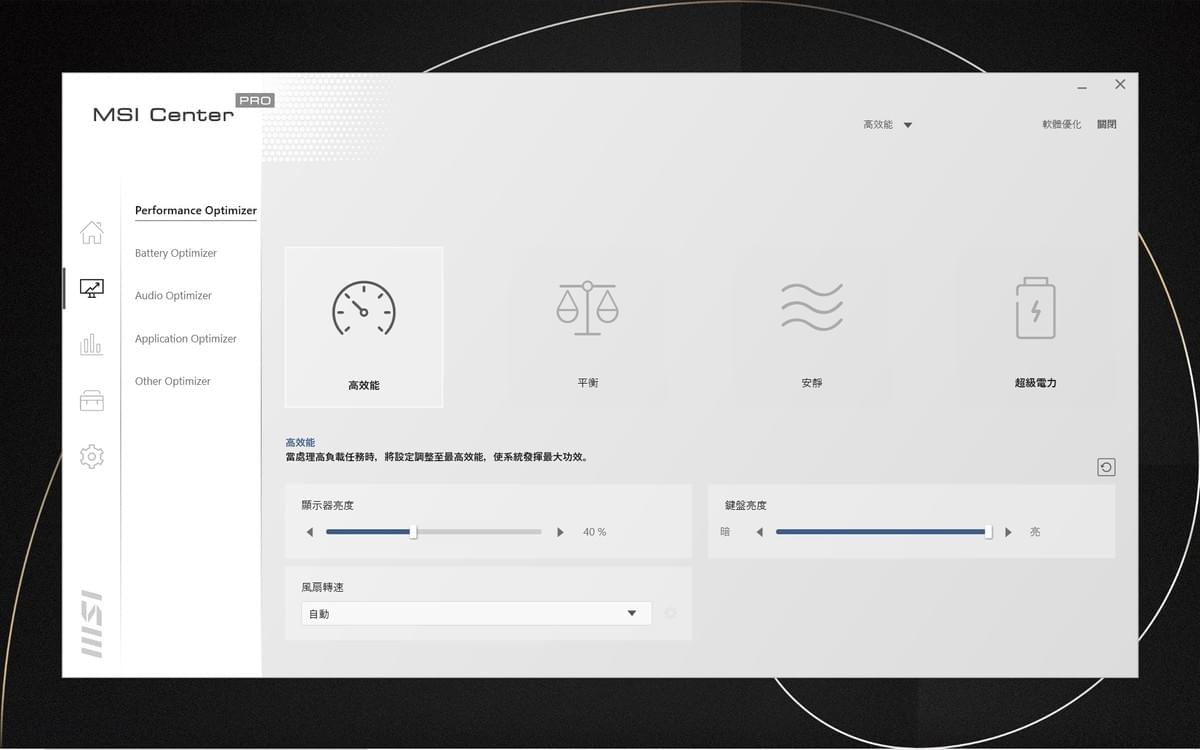The height and width of the screenshot is (750, 1200).
Task: Minimize the MSI Center window
Action: (1082, 86)
